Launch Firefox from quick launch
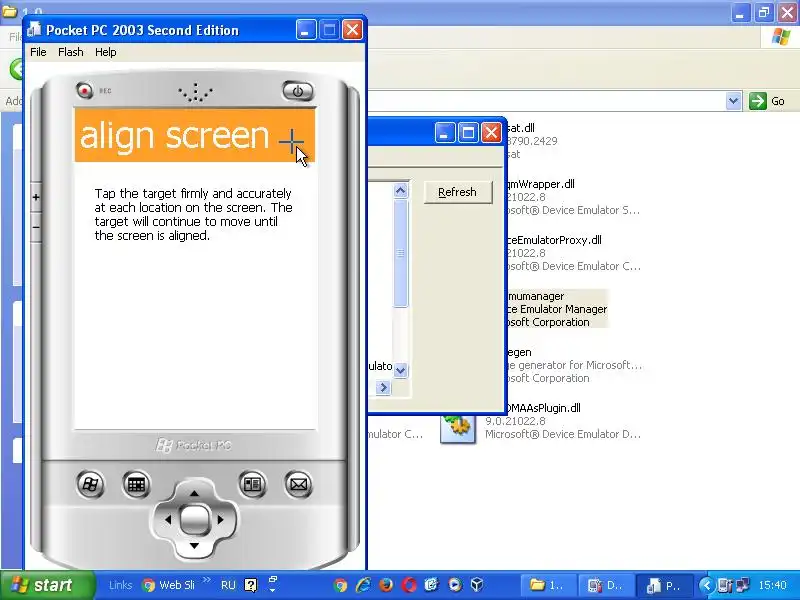Screen dimensions: 800x600 click(386, 585)
